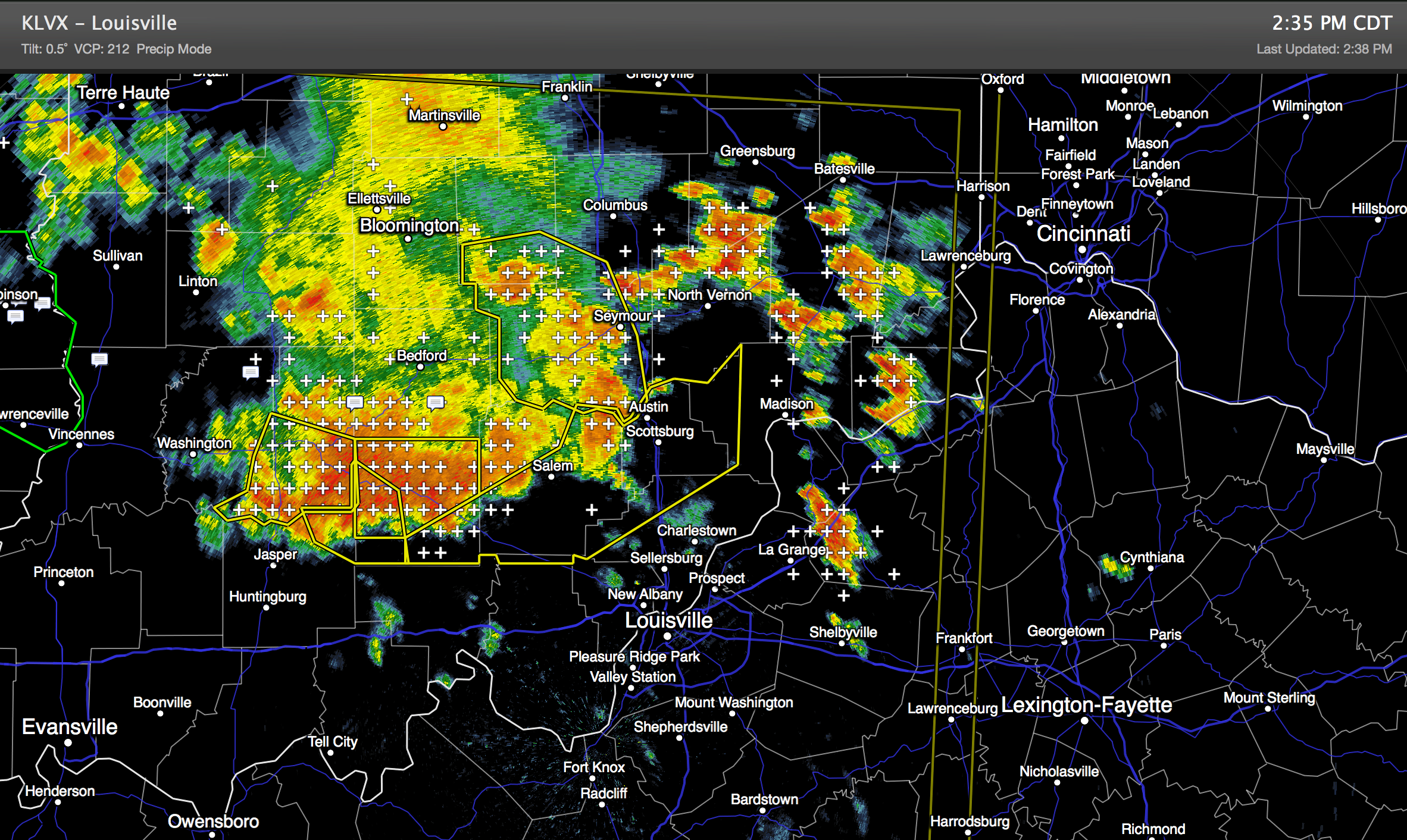Open report bubble below plus marker west of Bedford
The width and height of the screenshot is (1407, 840).
click(x=251, y=372)
